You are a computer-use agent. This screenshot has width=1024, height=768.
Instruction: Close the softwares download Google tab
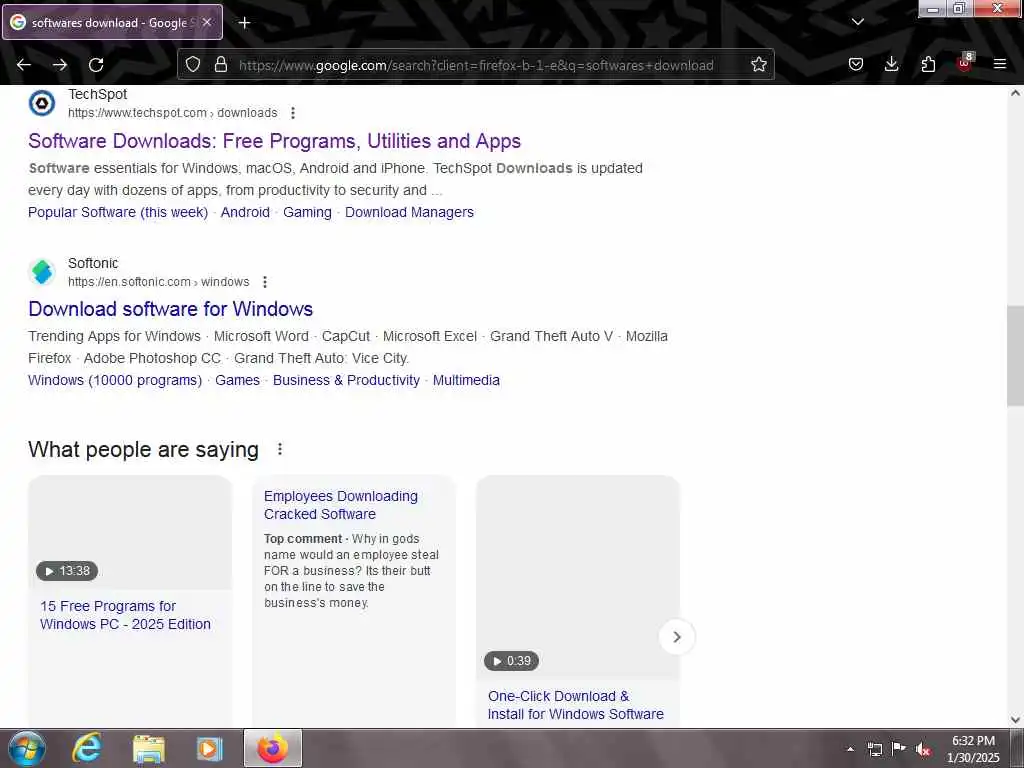tap(207, 22)
